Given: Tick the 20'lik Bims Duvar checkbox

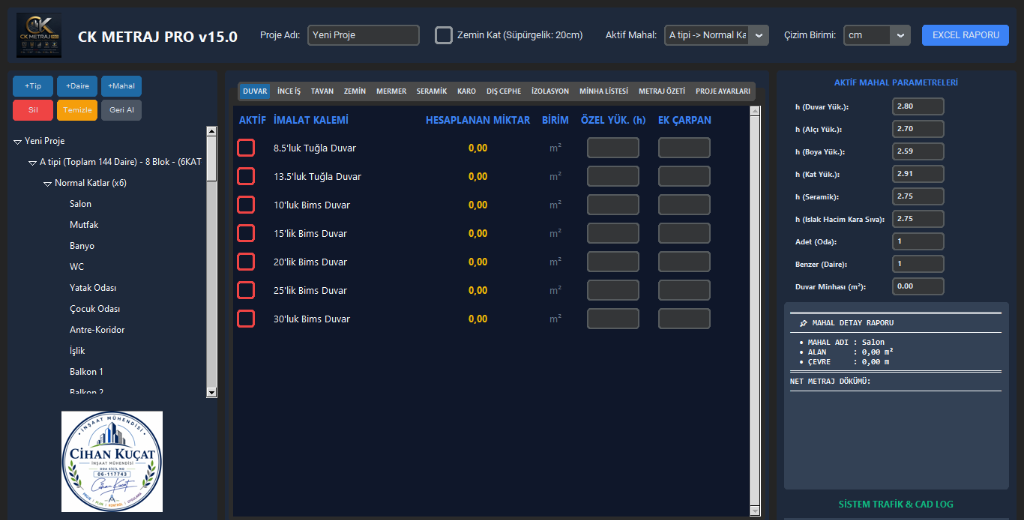Looking at the screenshot, I should click(246, 262).
